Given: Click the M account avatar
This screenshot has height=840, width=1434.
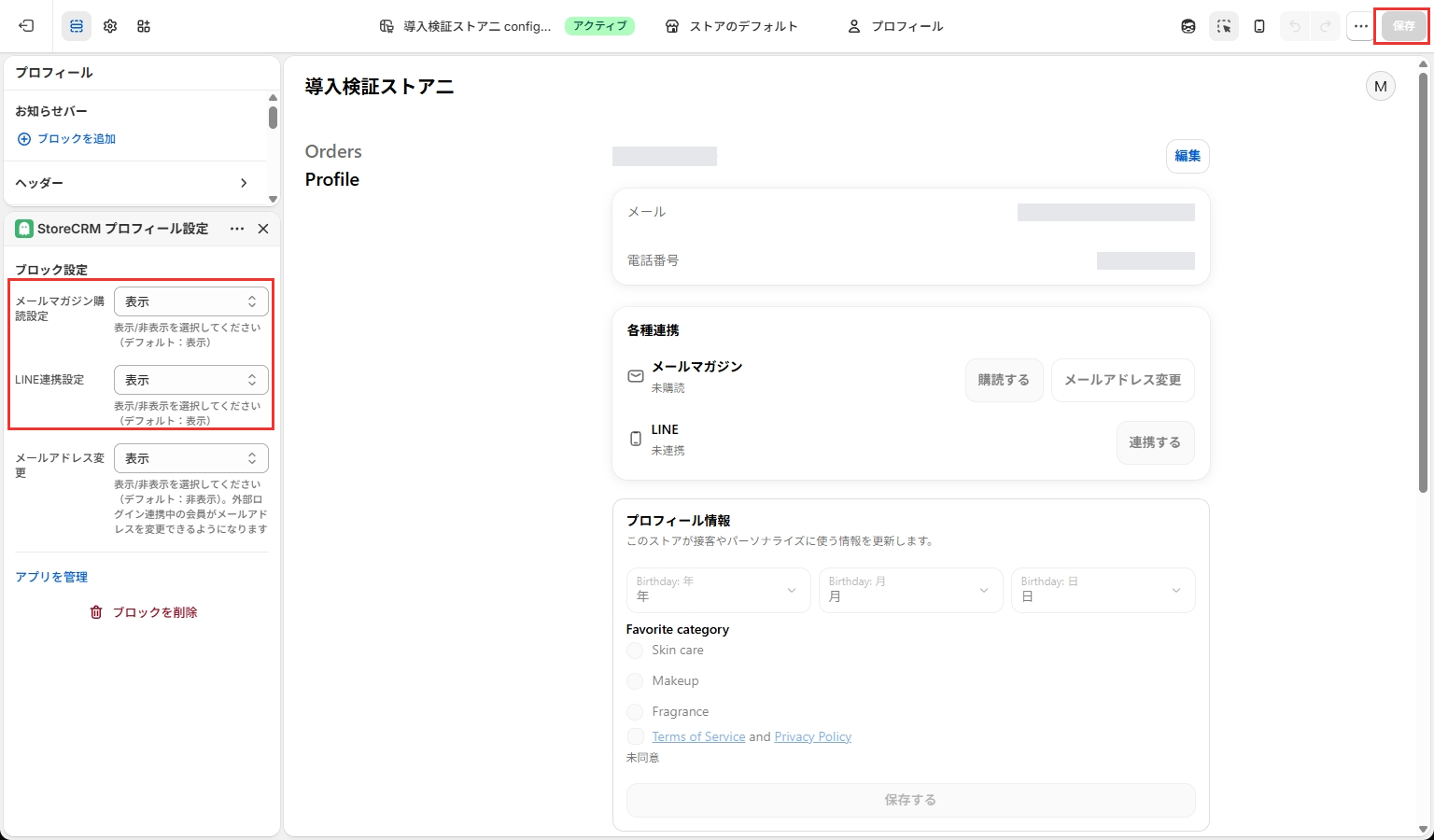Looking at the screenshot, I should [1381, 87].
